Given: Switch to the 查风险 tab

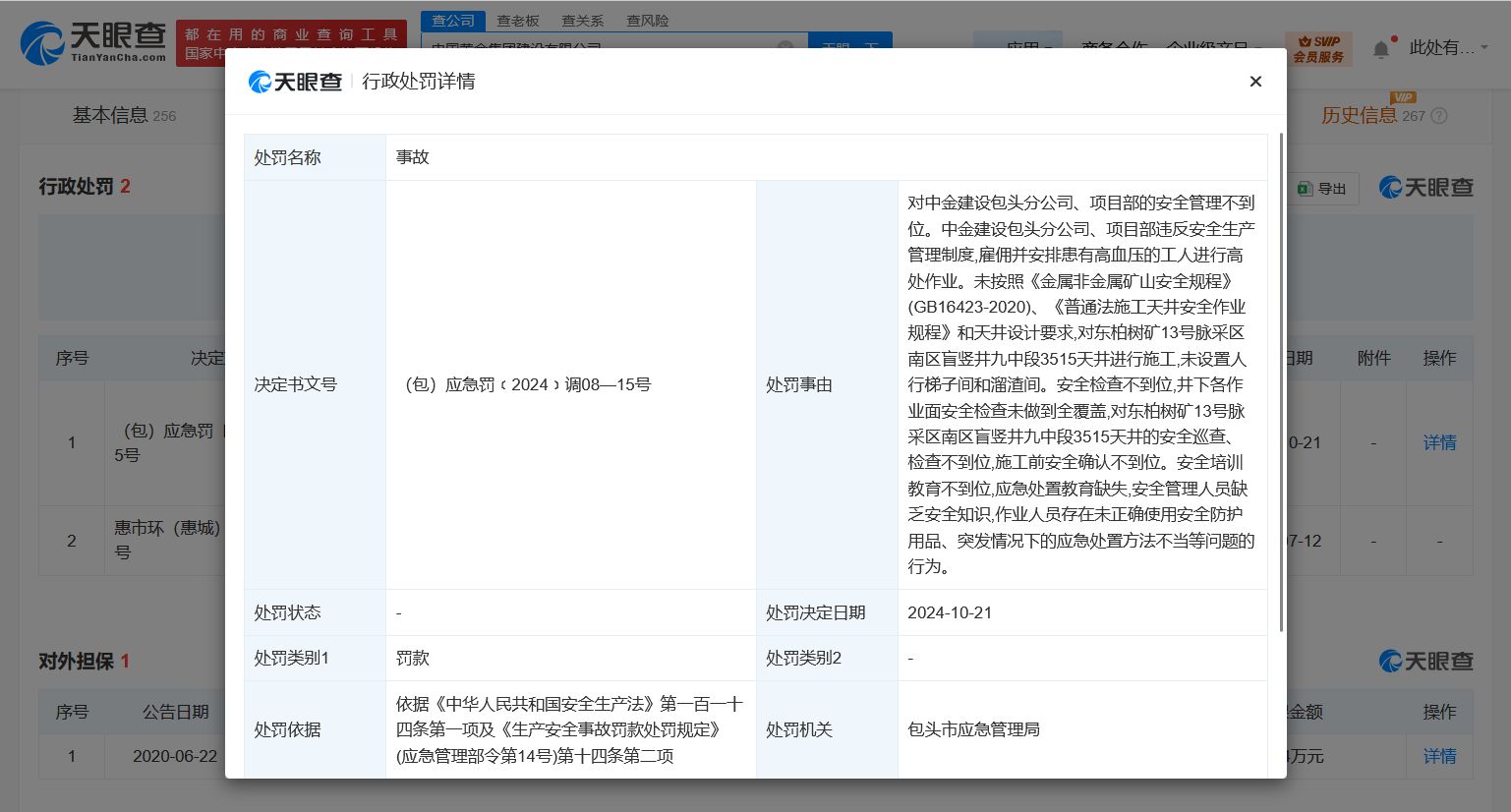Looking at the screenshot, I should point(648,20).
